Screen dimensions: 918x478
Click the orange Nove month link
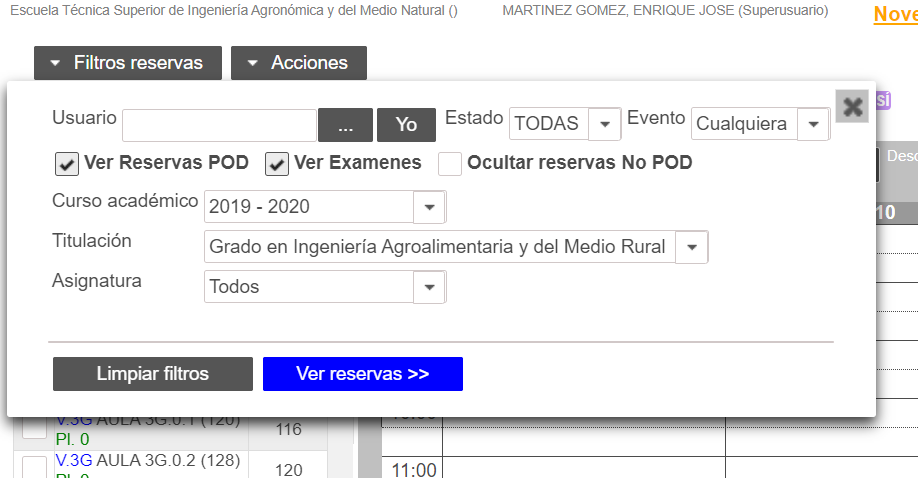pos(896,14)
